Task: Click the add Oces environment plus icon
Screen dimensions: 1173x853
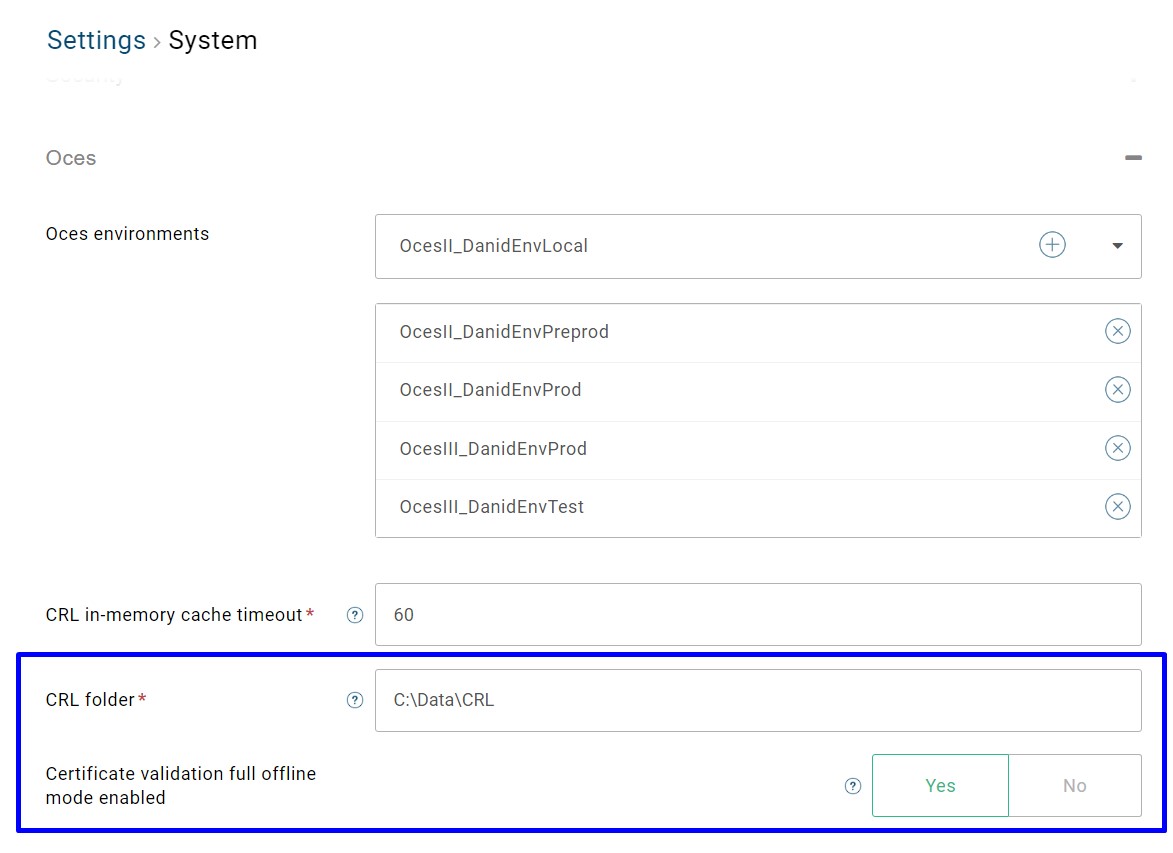Action: point(1052,245)
